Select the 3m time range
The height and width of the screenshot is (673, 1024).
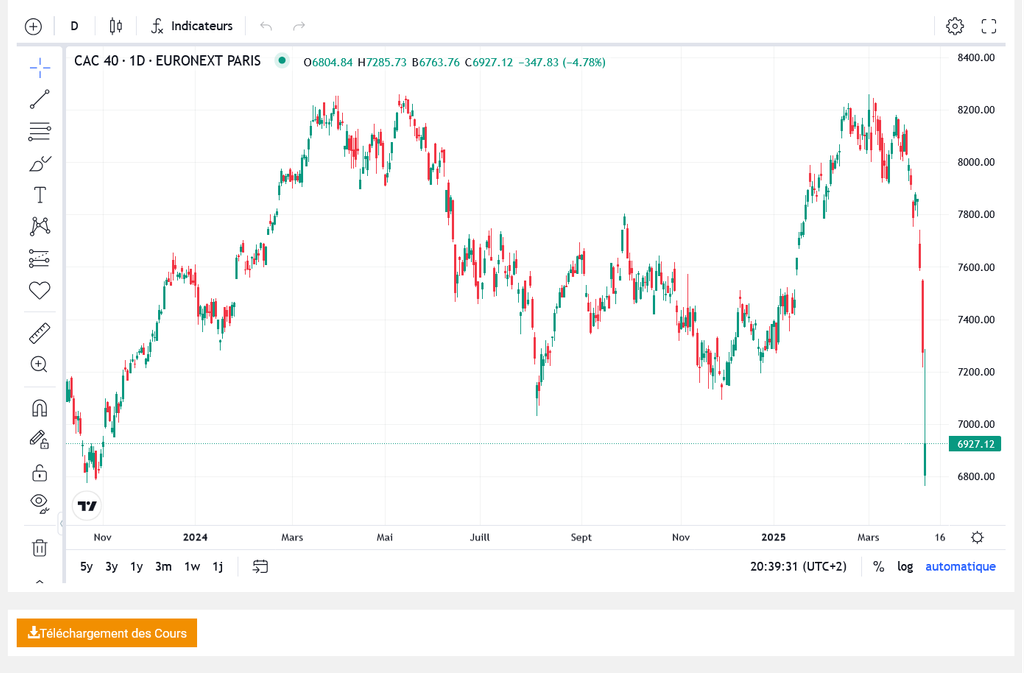coord(163,567)
